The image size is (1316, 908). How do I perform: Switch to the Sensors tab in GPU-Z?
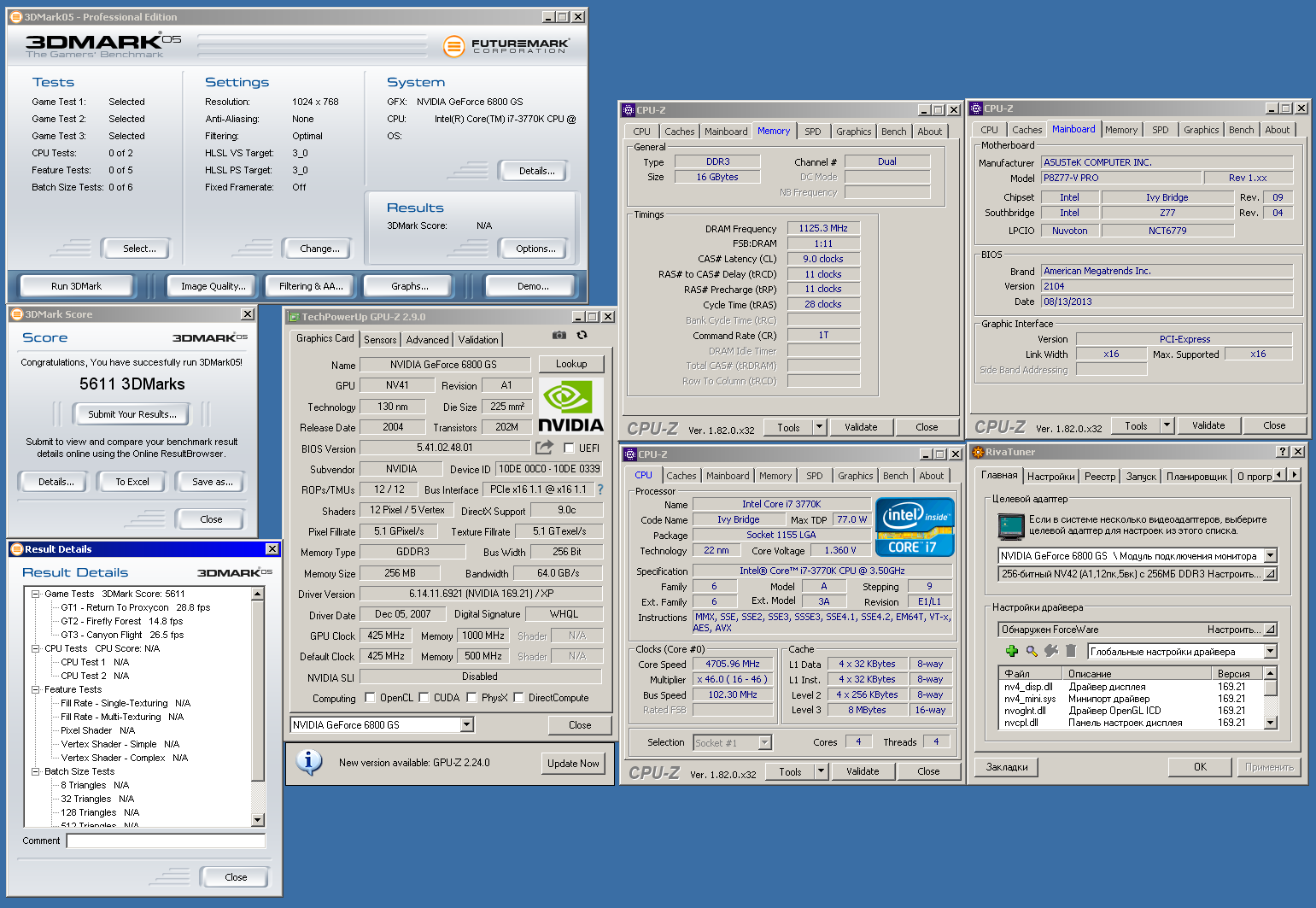click(x=380, y=339)
